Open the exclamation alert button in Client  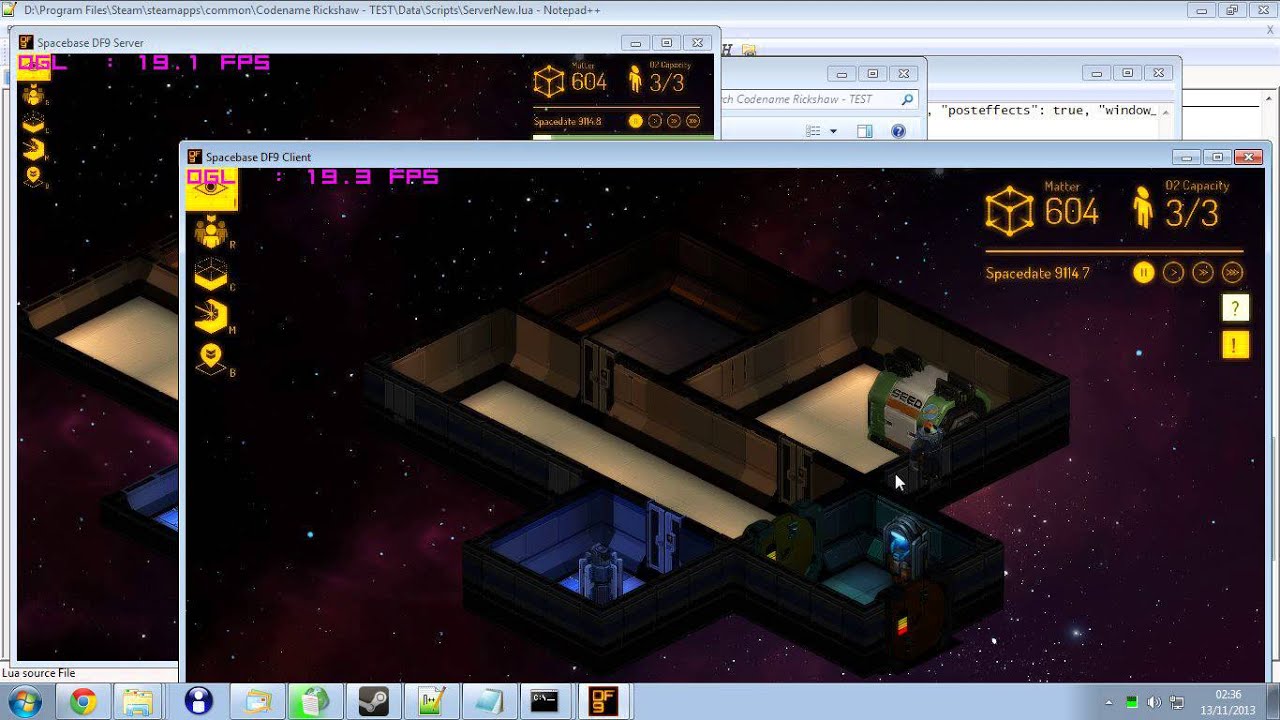point(1235,345)
